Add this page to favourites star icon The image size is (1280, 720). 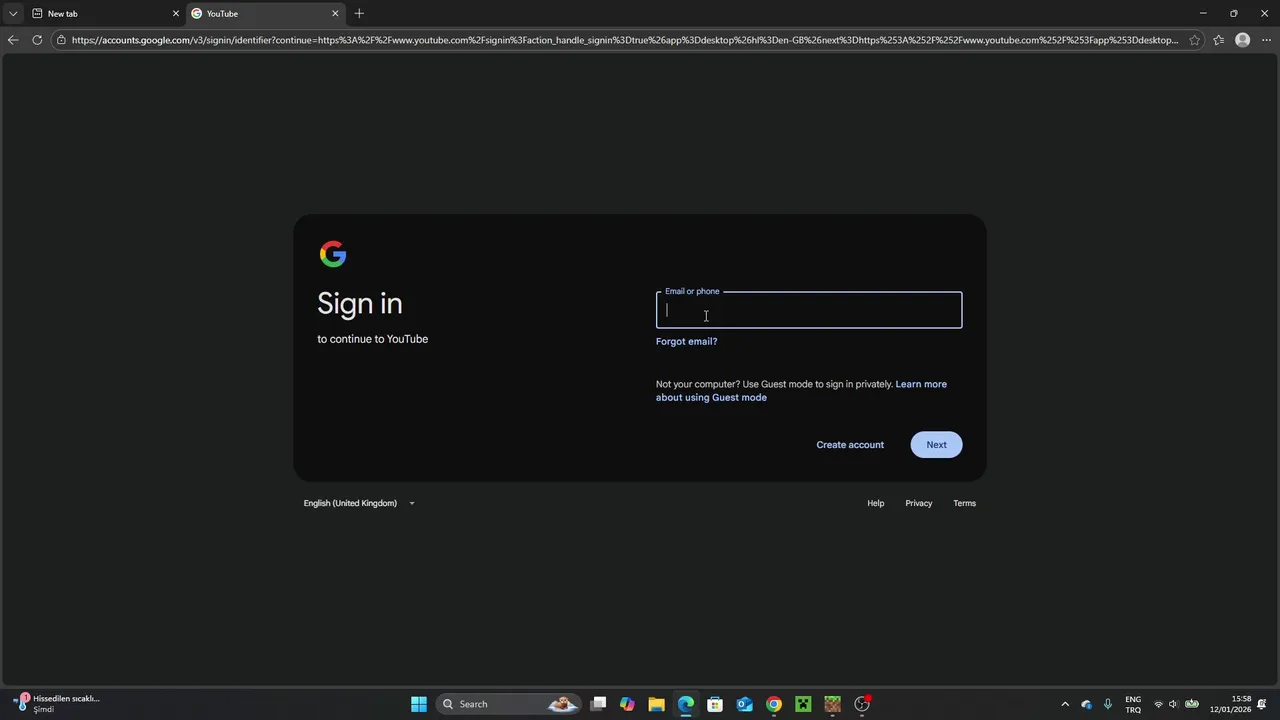(1194, 40)
